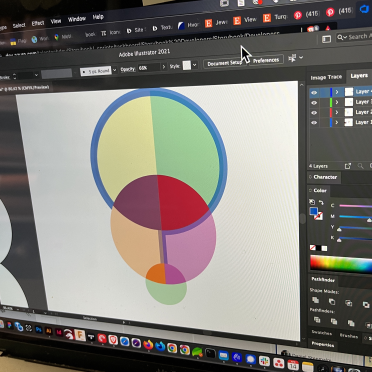Click the top selected layer thumbnail

(x=349, y=92)
